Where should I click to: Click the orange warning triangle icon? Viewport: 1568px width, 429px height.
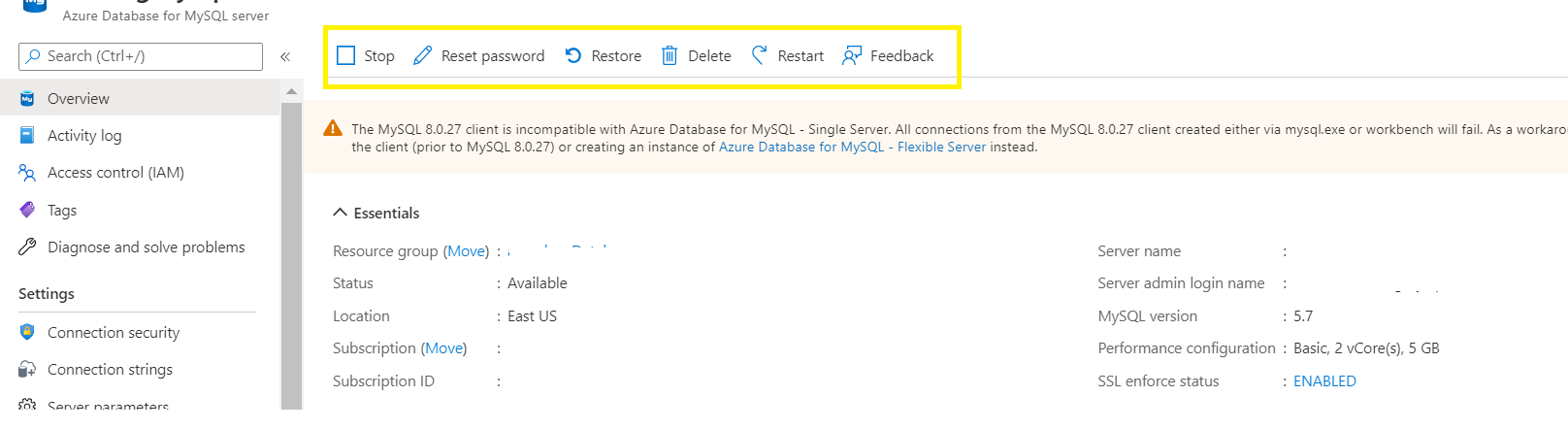coord(333,128)
